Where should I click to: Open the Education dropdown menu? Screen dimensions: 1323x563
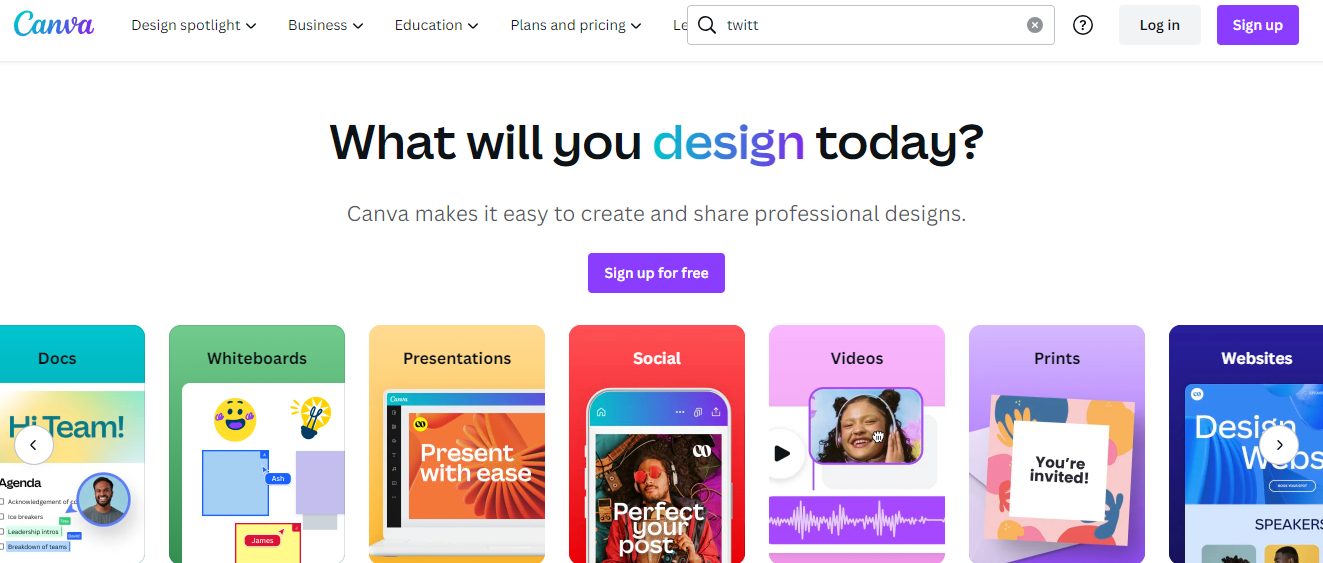click(x=436, y=25)
